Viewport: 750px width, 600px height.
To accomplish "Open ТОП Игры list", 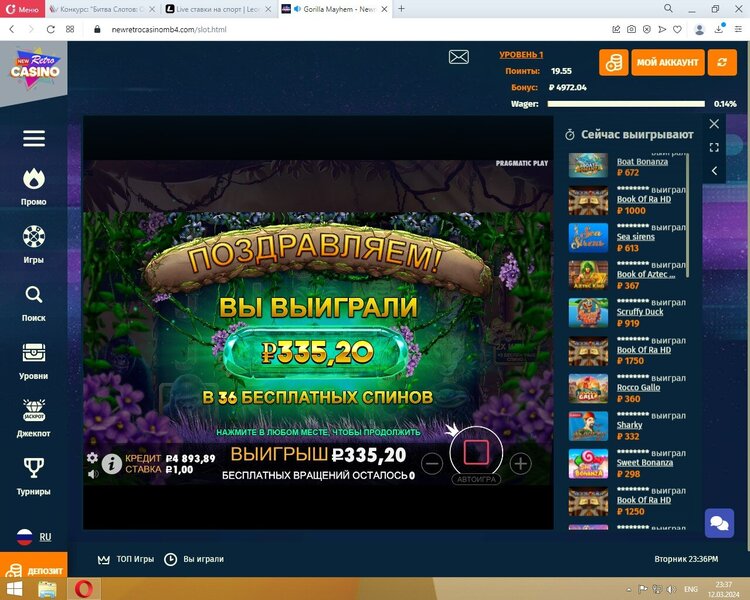I will (126, 559).
